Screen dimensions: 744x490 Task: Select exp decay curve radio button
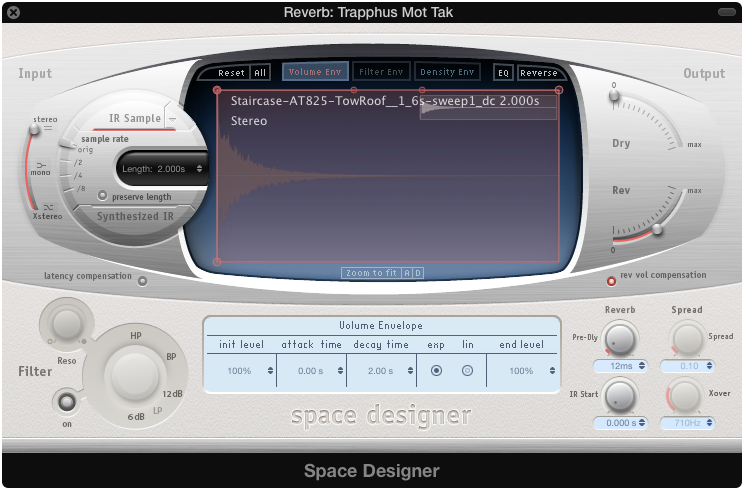point(436,370)
